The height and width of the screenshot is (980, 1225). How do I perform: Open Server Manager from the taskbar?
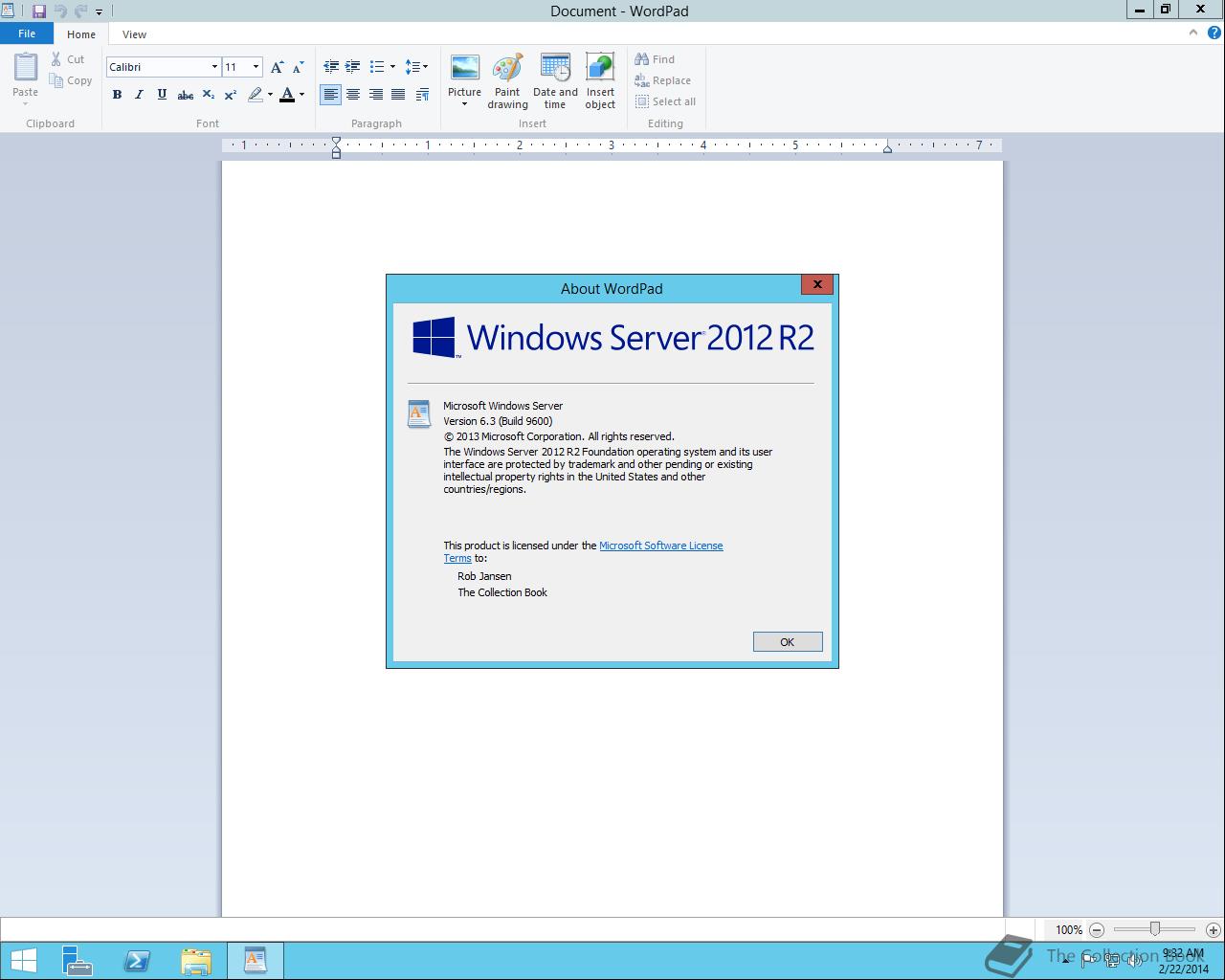77,961
